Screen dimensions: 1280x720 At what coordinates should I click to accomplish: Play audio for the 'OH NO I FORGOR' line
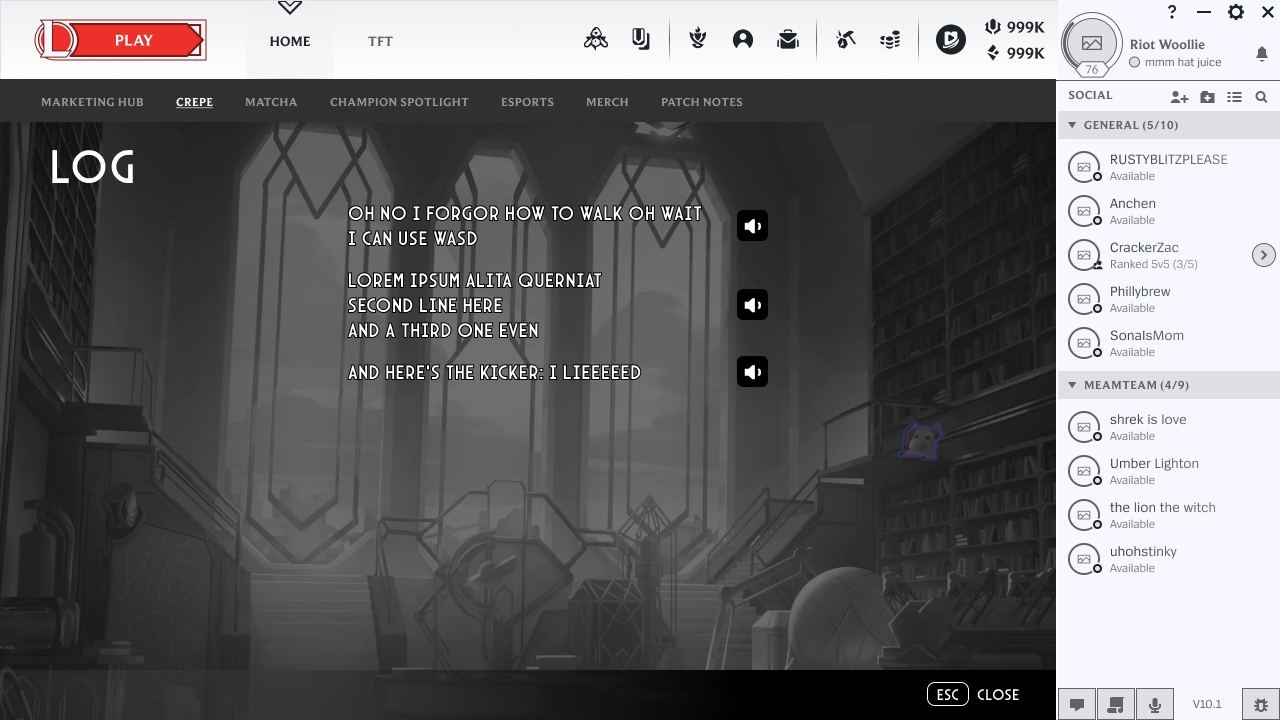753,226
